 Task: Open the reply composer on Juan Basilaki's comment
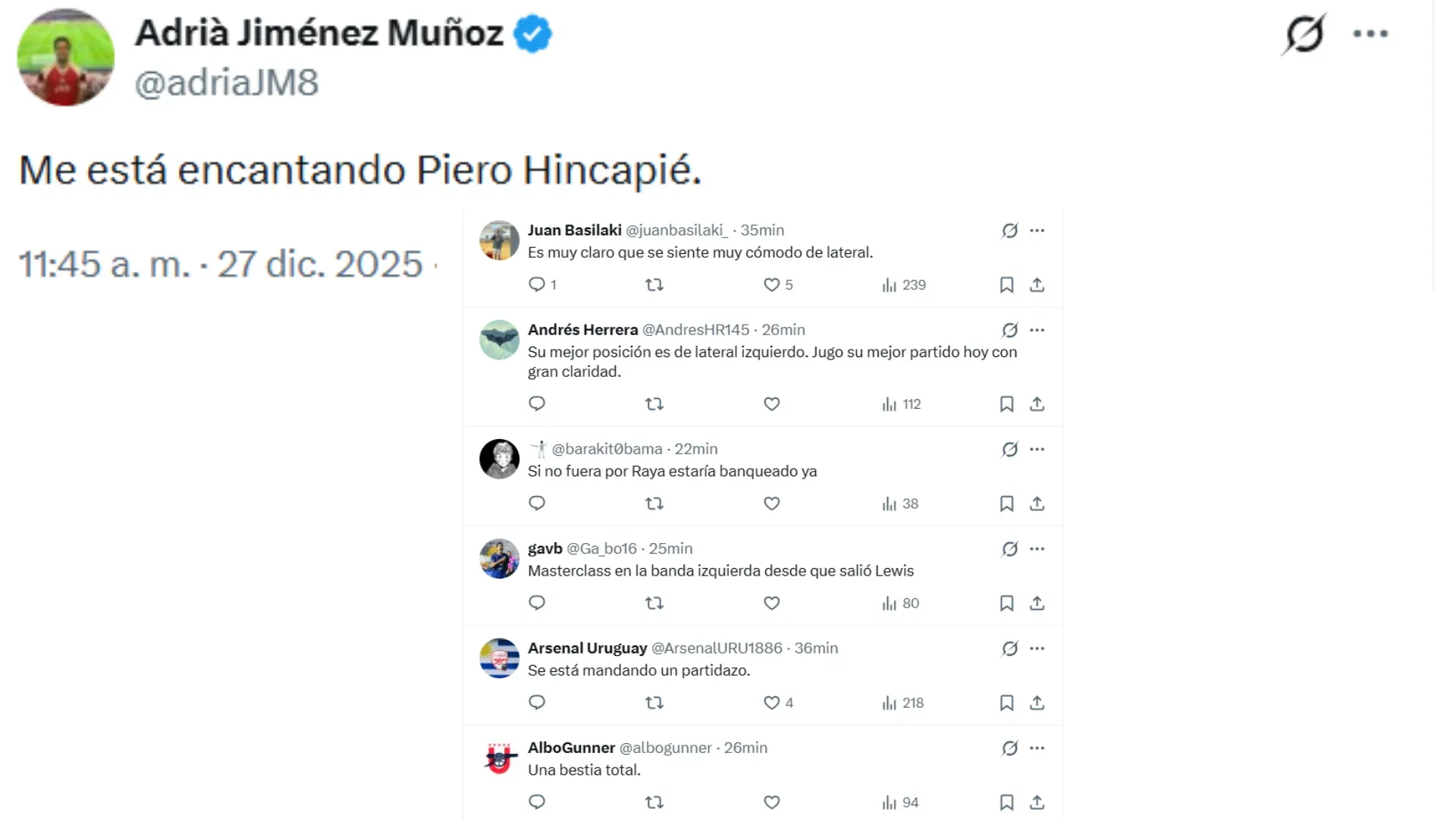pos(538,284)
